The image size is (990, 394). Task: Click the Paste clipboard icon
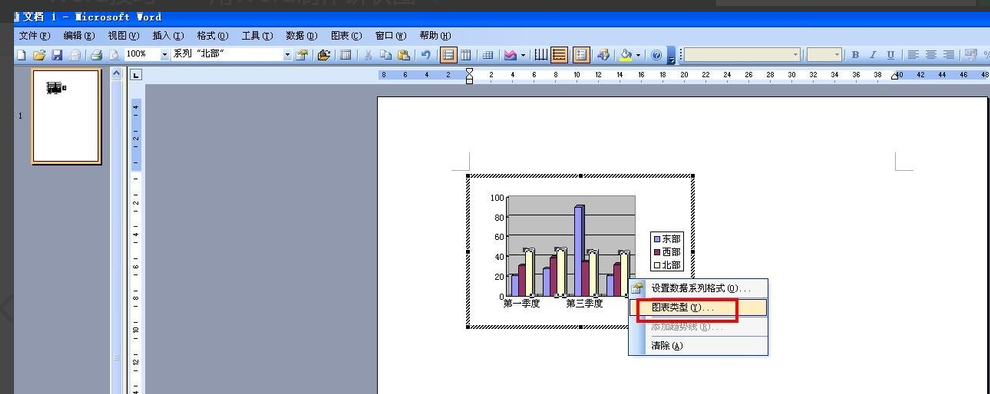pyautogui.click(x=404, y=55)
